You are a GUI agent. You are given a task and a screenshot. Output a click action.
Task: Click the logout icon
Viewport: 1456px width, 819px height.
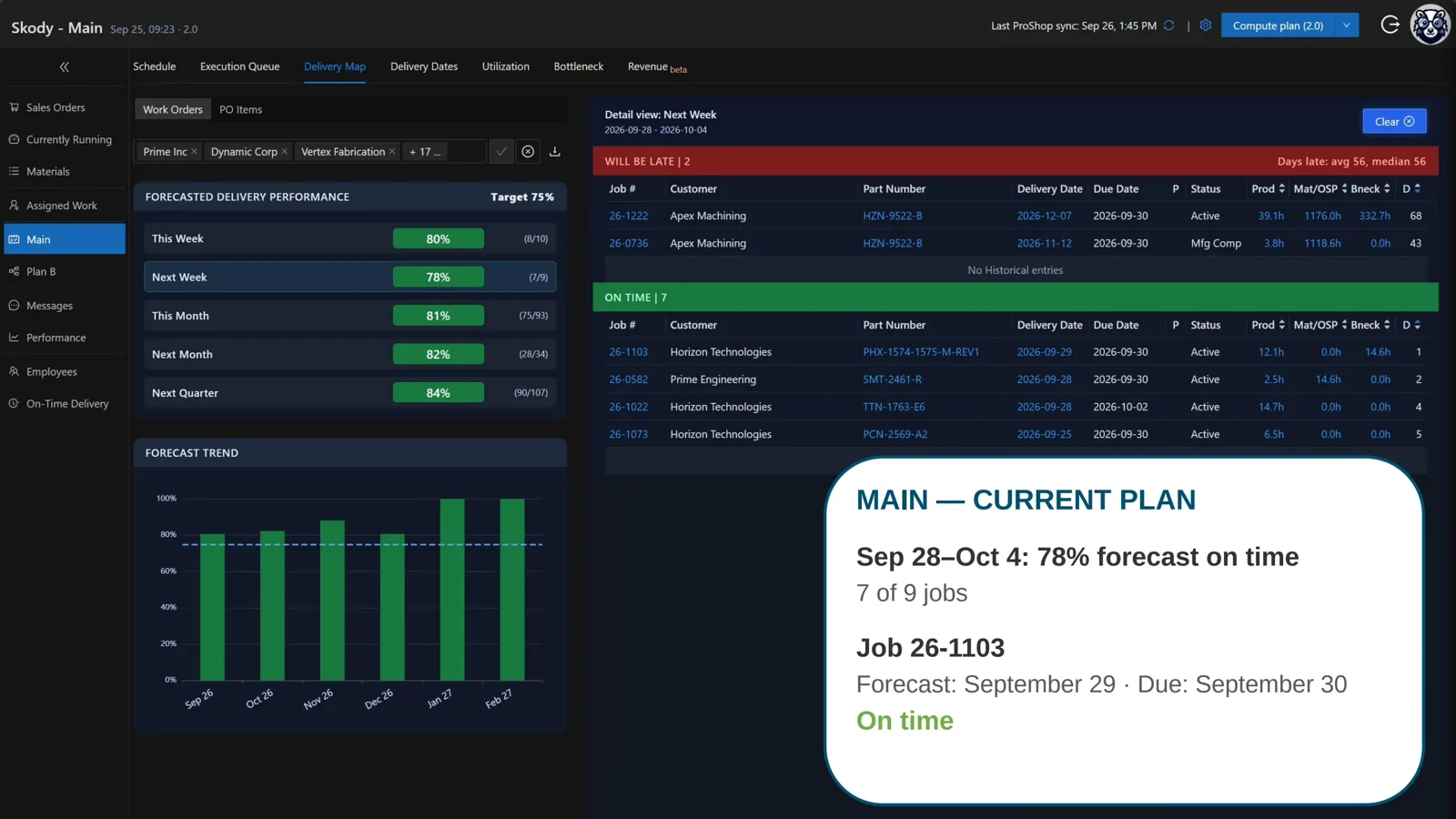tap(1390, 25)
